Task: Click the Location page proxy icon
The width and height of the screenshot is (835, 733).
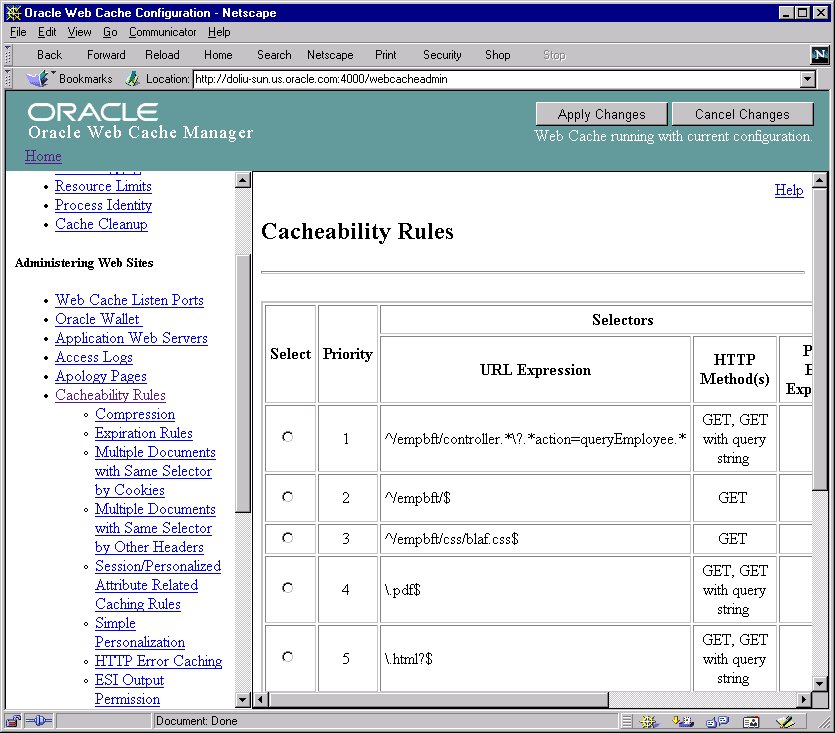Action: point(132,79)
